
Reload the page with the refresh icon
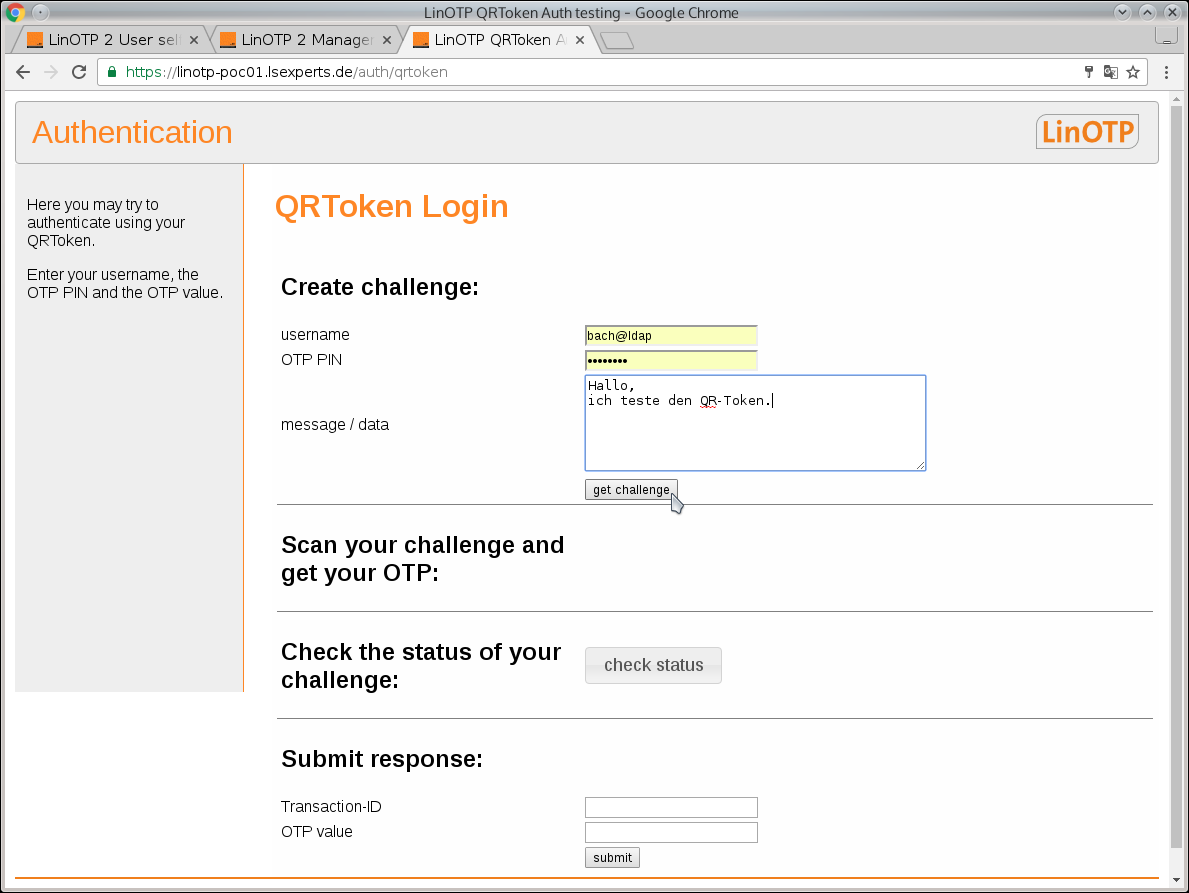click(79, 72)
